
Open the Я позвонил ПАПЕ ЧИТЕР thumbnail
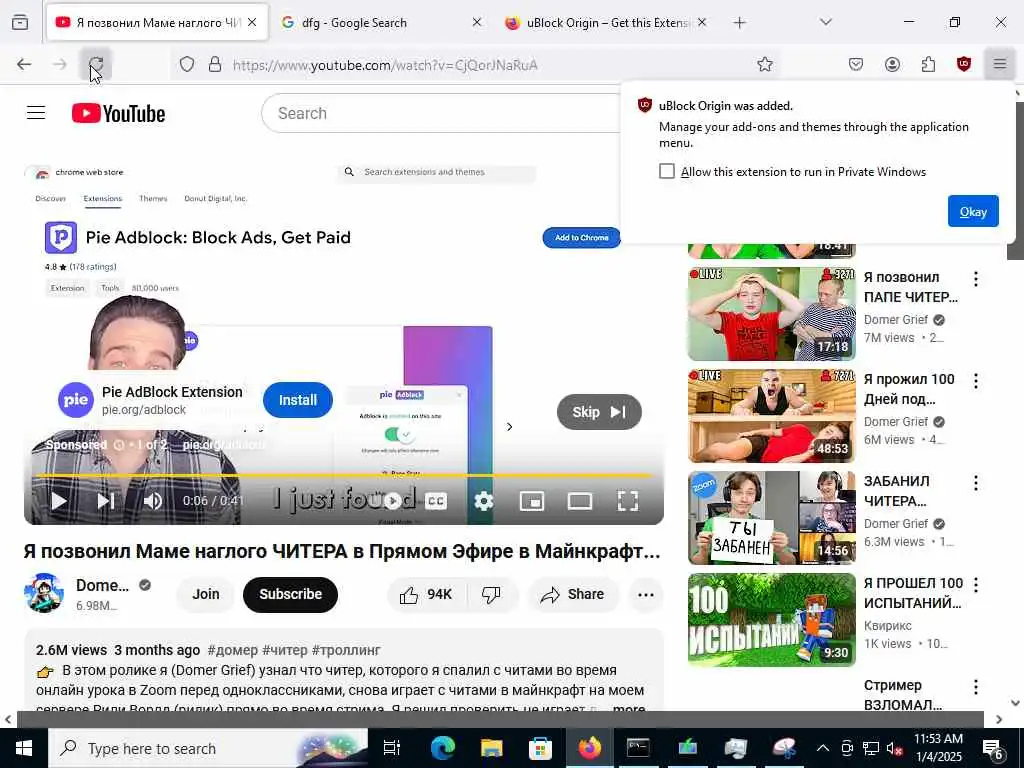(771, 313)
